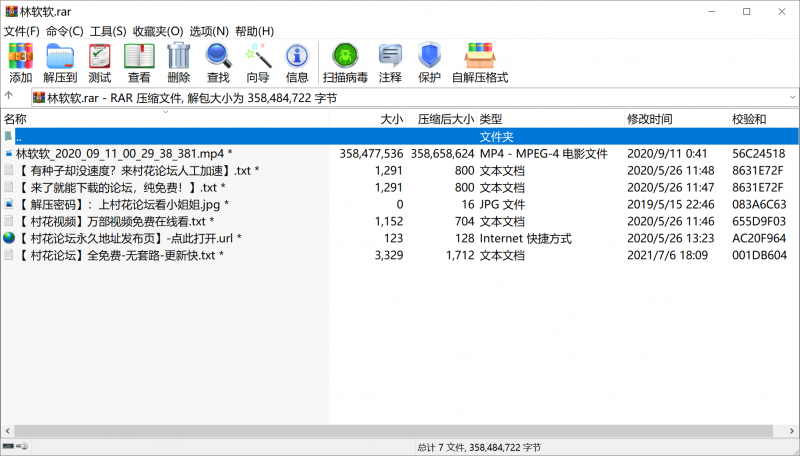Sort by Name (名称) column header
This screenshot has height=456, width=800.
point(16,119)
